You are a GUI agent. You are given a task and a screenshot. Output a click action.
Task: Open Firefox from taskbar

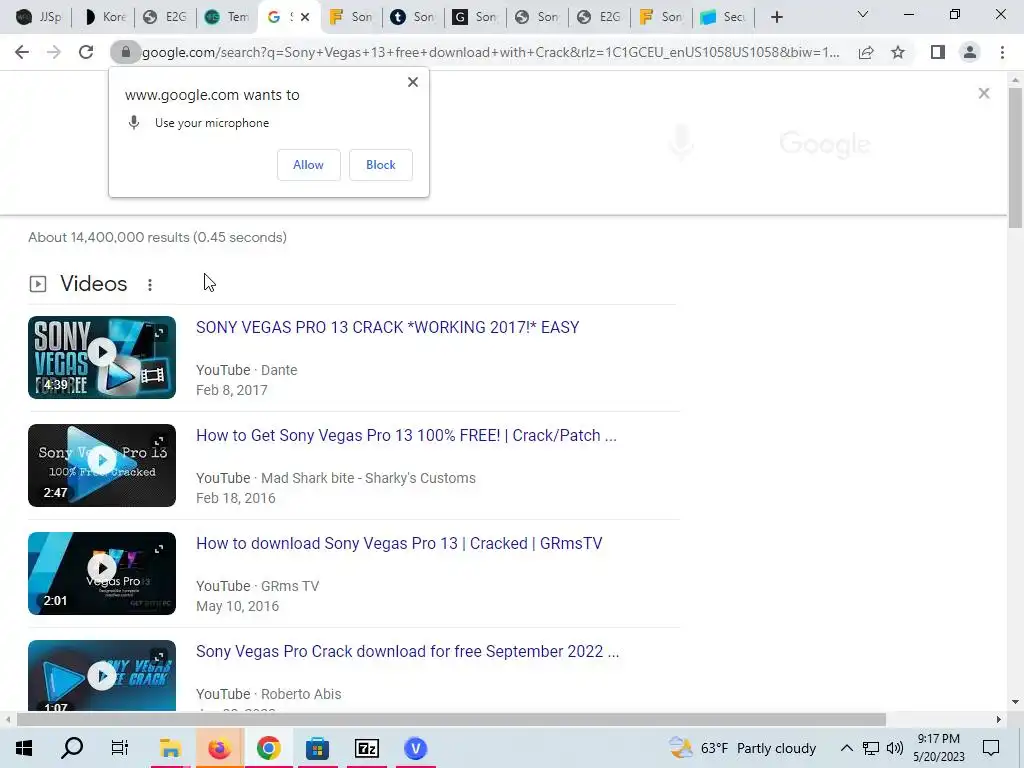click(219, 748)
